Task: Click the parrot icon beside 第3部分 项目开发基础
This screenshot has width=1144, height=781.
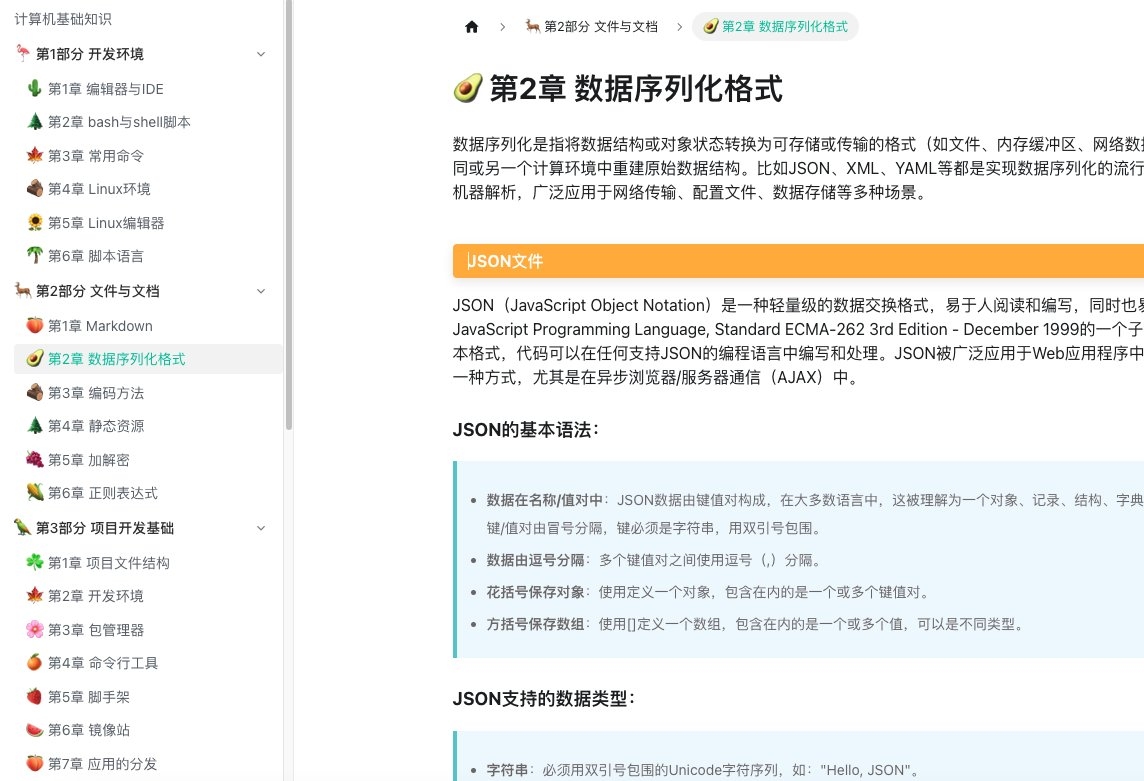Action: 22,527
